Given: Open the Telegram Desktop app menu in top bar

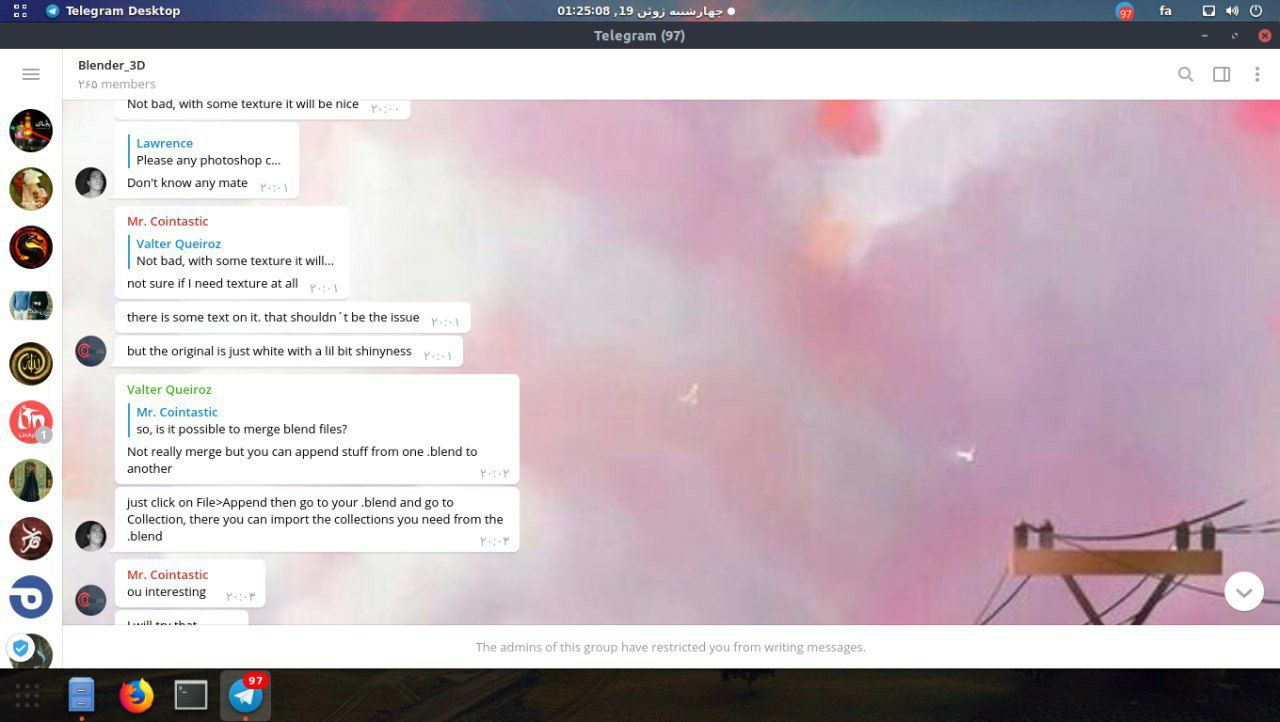Looking at the screenshot, I should pyautogui.click(x=112, y=11).
